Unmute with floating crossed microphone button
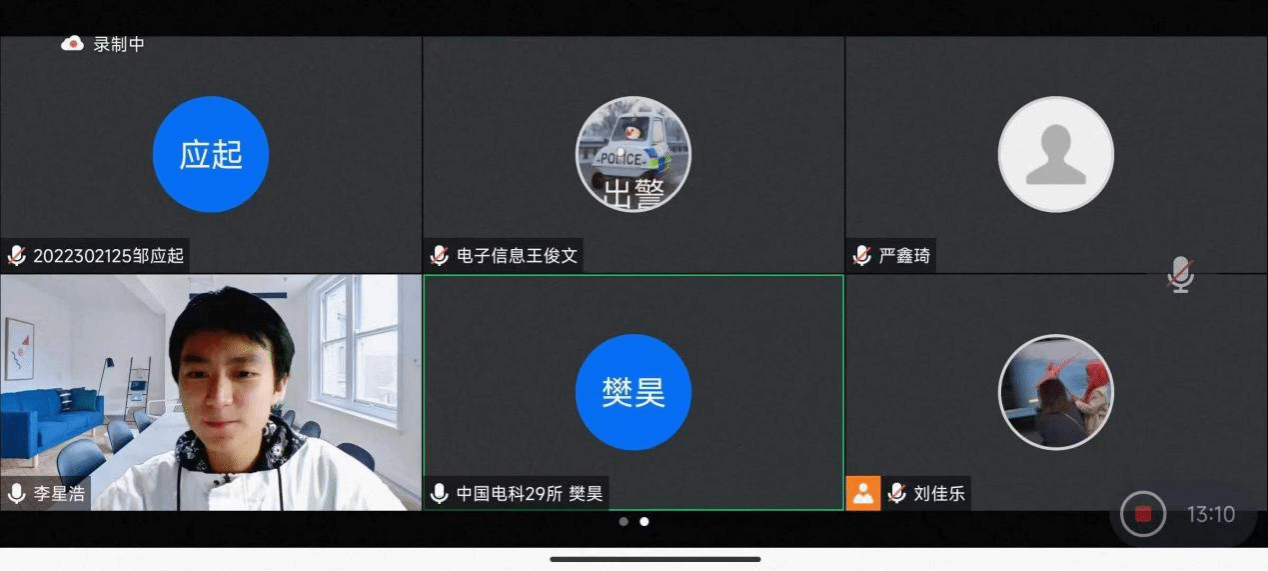This screenshot has width=1268, height=571. [1181, 274]
